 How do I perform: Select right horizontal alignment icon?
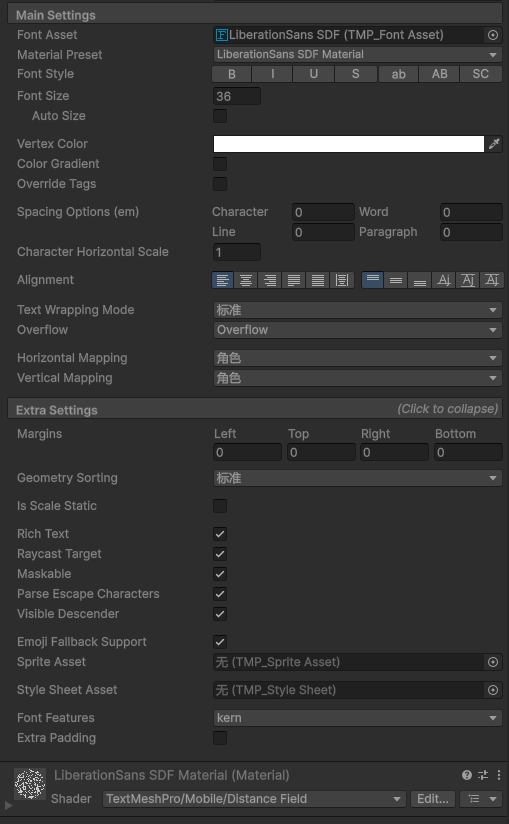click(269, 280)
